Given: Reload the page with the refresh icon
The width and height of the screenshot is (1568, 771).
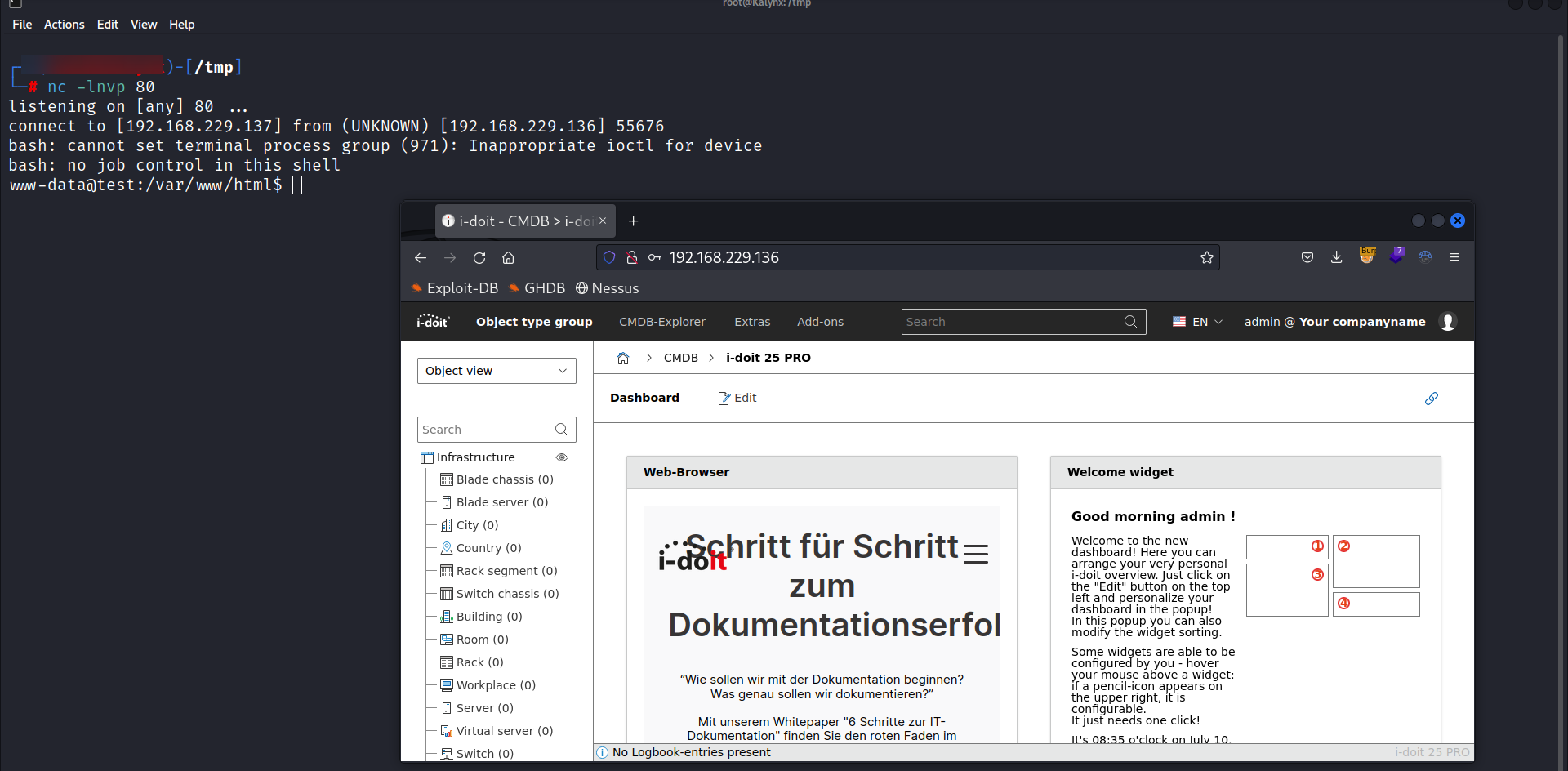Looking at the screenshot, I should pos(479,257).
